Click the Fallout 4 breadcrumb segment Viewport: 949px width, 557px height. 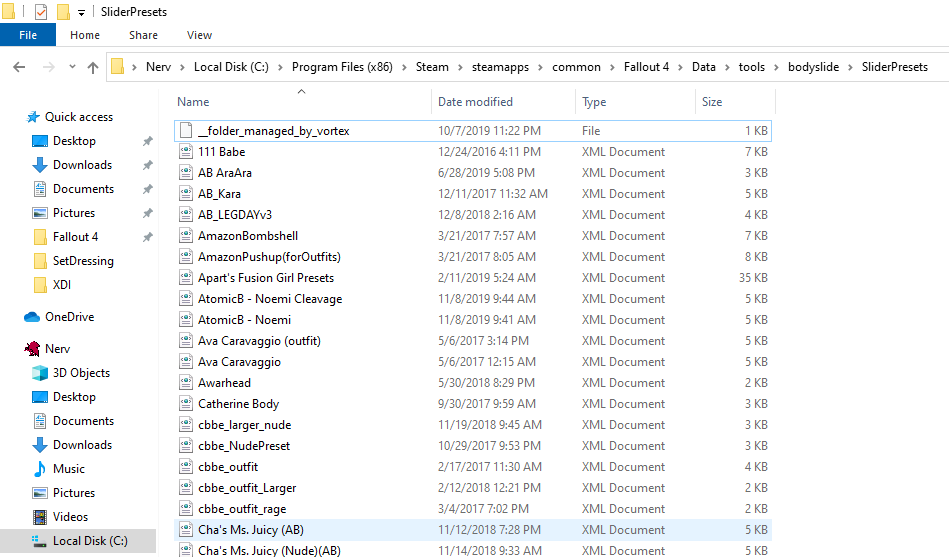646,67
